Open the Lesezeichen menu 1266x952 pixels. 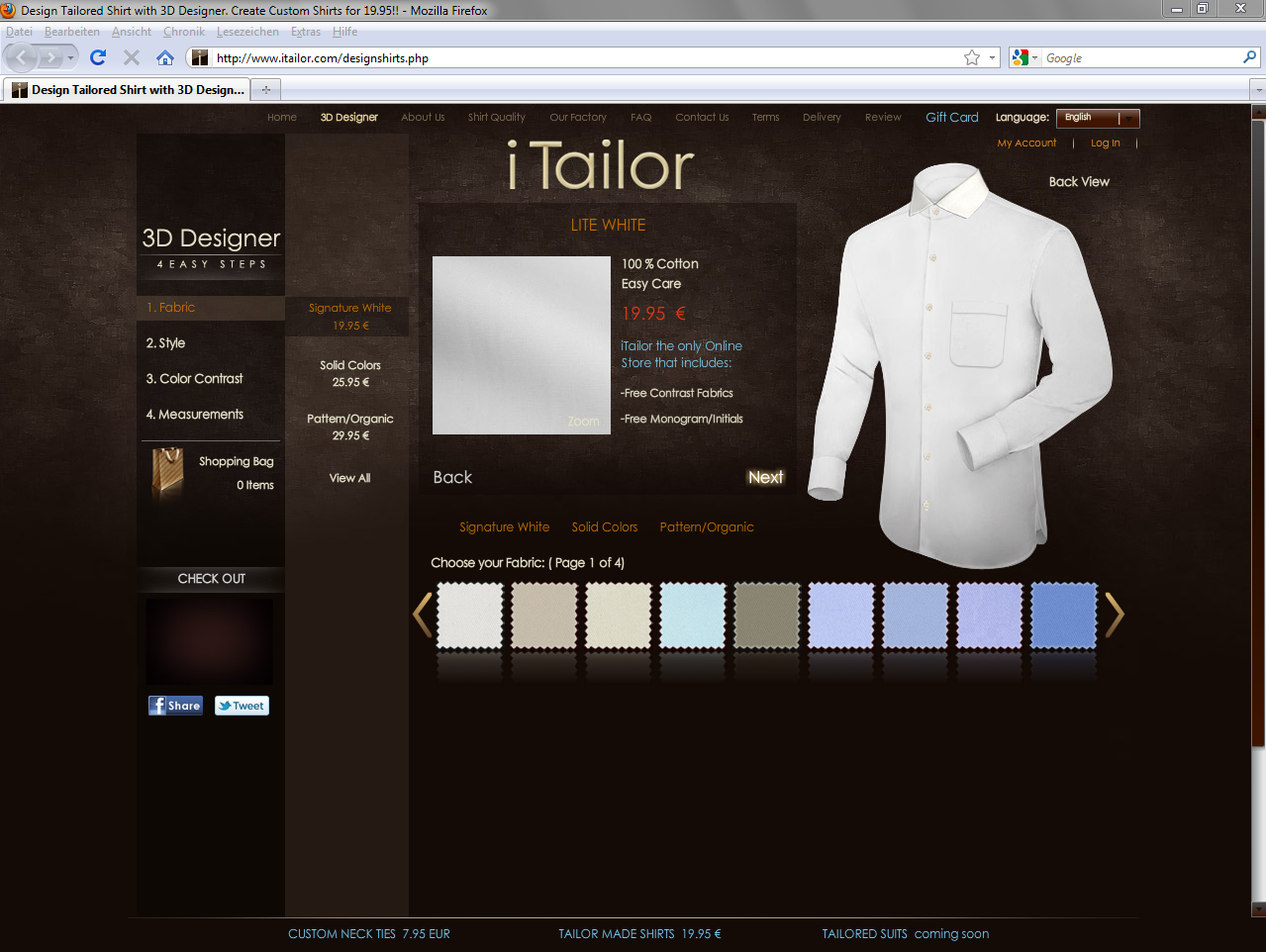click(247, 32)
